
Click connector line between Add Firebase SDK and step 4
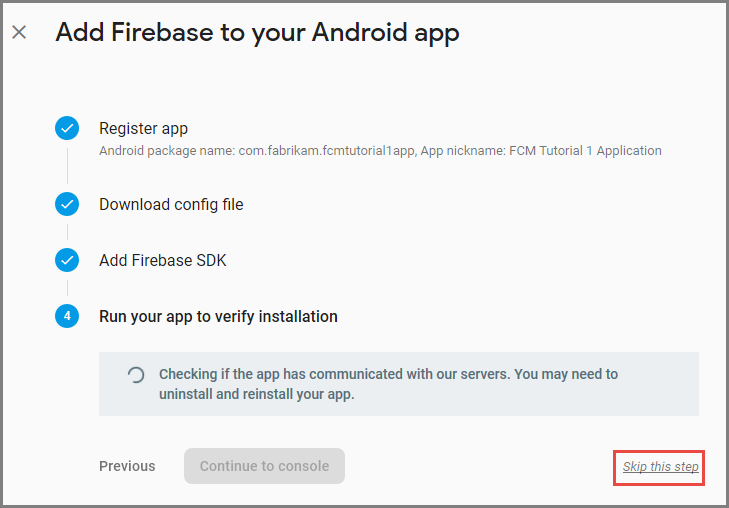[x=67, y=288]
